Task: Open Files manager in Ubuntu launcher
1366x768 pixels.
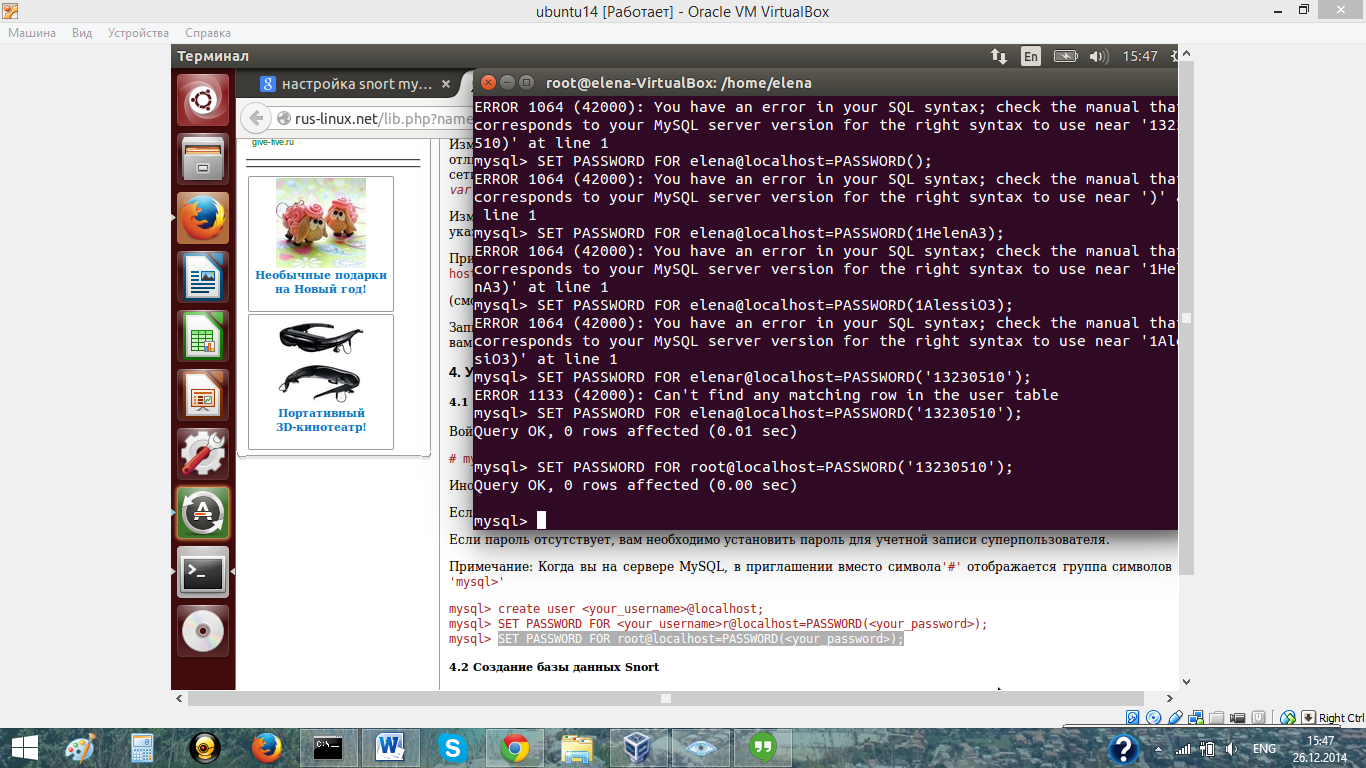Action: [203, 159]
